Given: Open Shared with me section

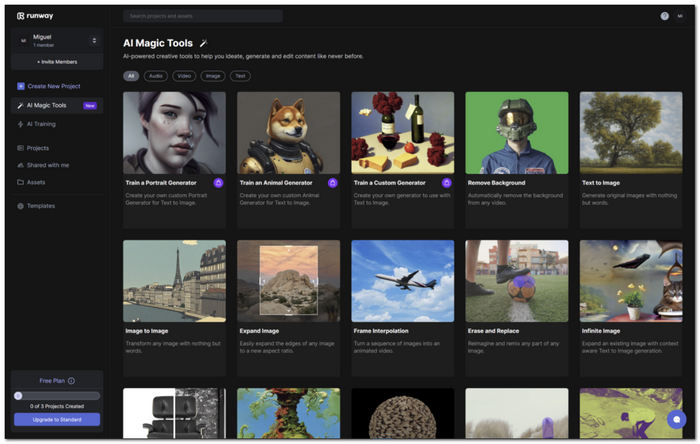Looking at the screenshot, I should tap(48, 165).
